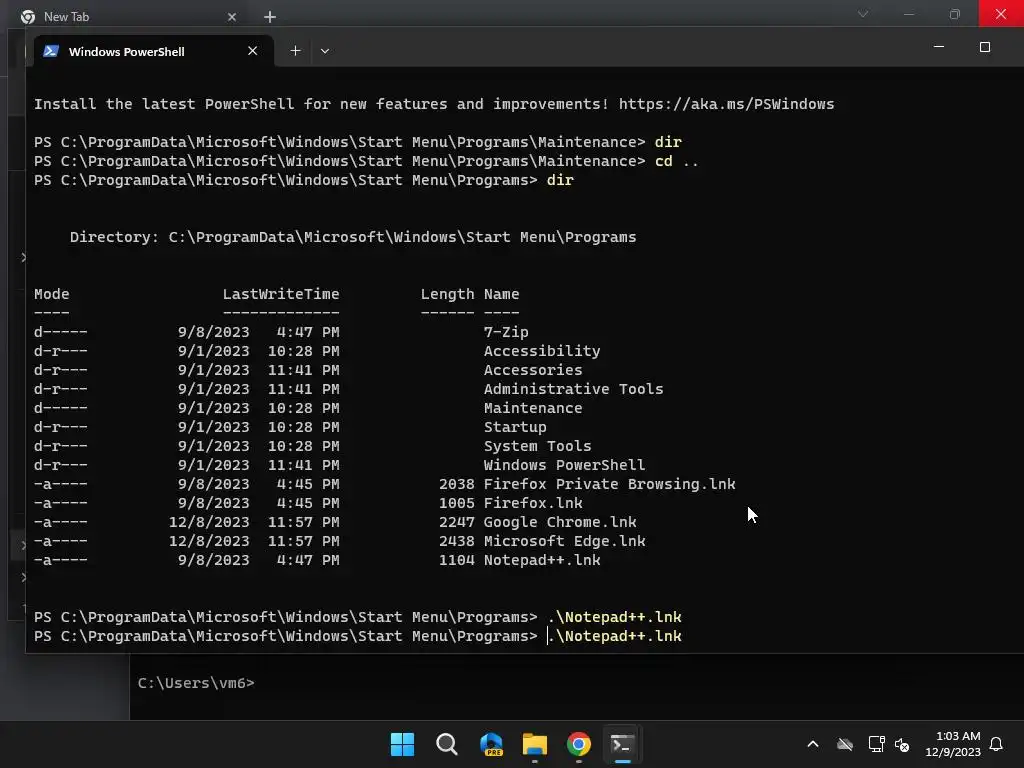This screenshot has height=768, width=1024.
Task: Click the Administrative Tools entry
Action: point(573,389)
